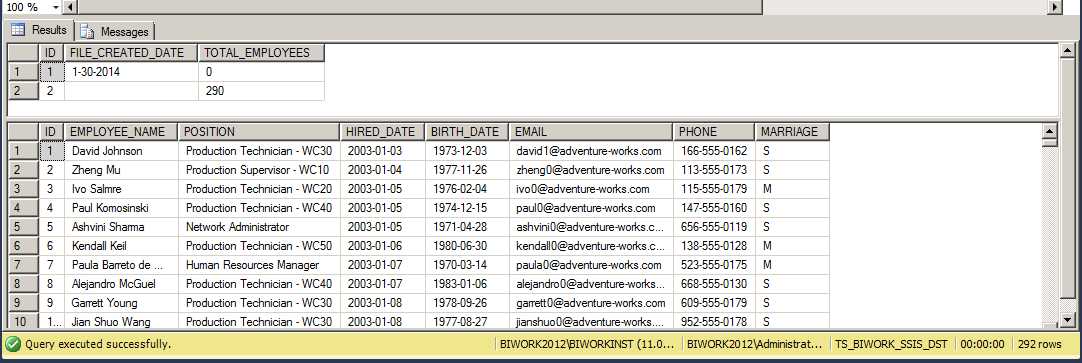Select row header 2 in the top grid
Image resolution: width=1082 pixels, height=363 pixels.
[23, 90]
